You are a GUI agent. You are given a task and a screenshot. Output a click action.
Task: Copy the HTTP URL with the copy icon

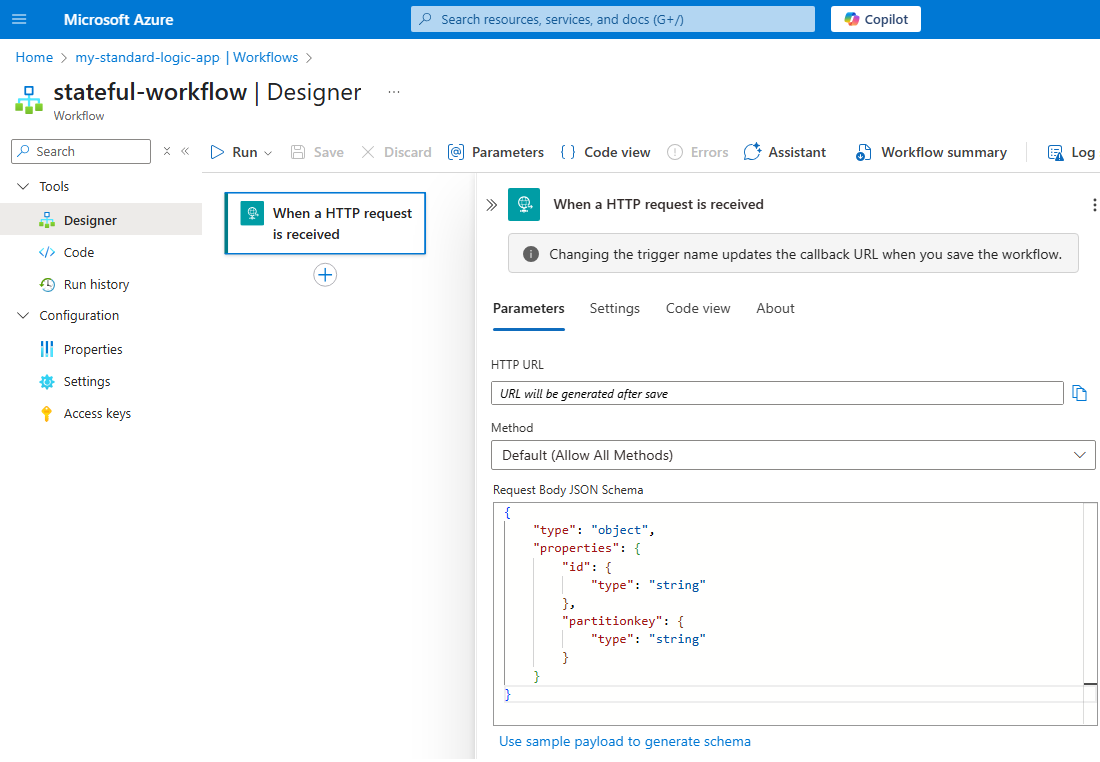[1079, 393]
